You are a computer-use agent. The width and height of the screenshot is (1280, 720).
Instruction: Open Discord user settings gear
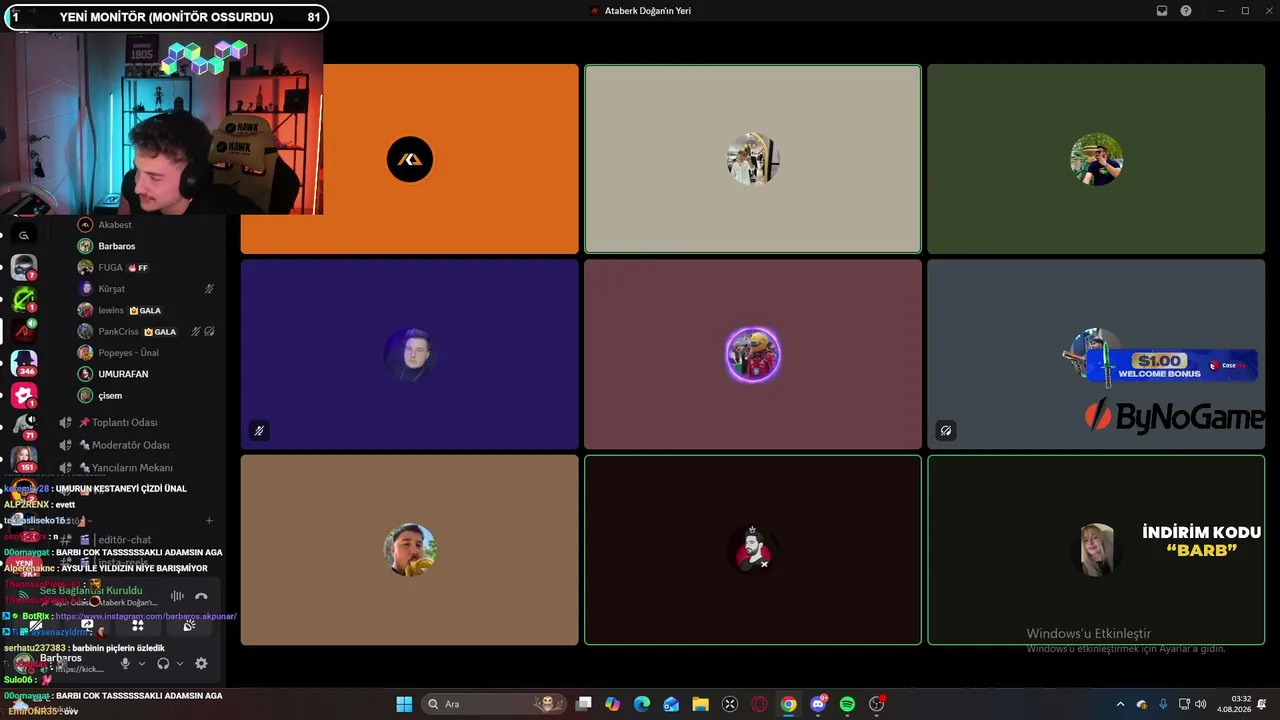click(x=201, y=663)
